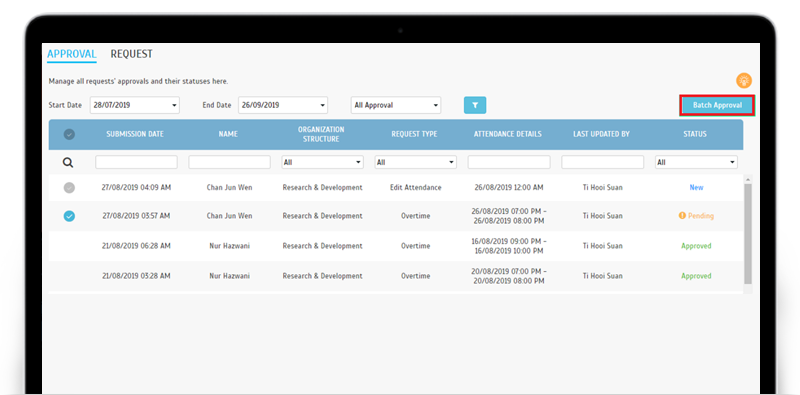Click the 20/08/2019 07:00 PM attendance detail
Image resolution: width=800 pixels, height=395 pixels.
pos(509,276)
